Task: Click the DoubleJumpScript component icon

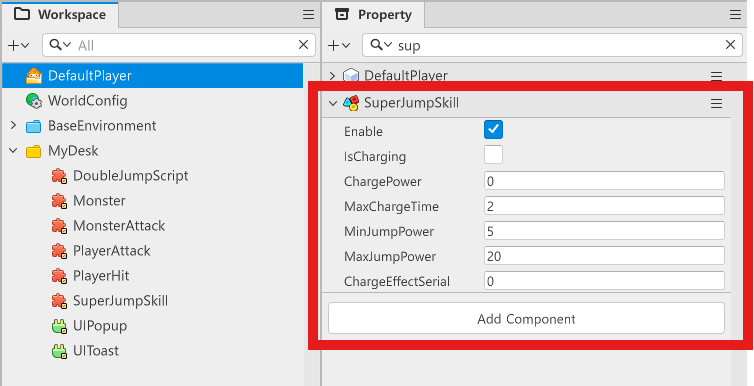Action: (59, 176)
